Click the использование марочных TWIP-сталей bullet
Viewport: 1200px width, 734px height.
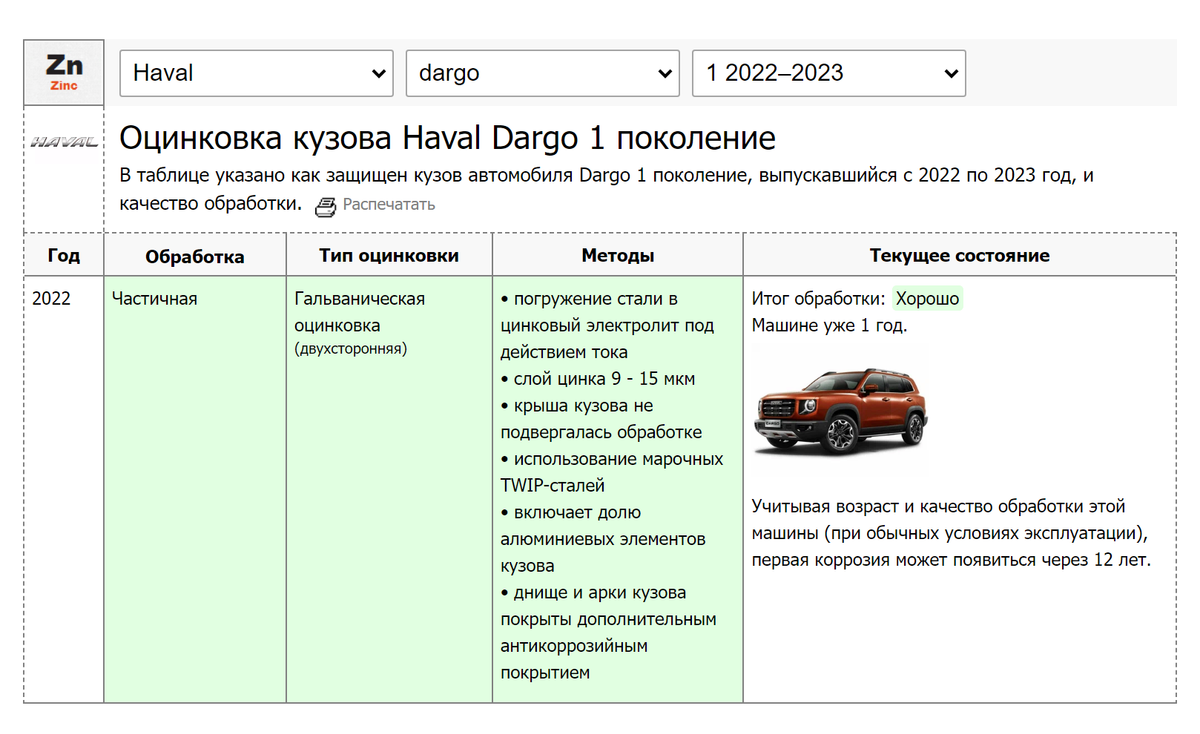click(x=612, y=472)
